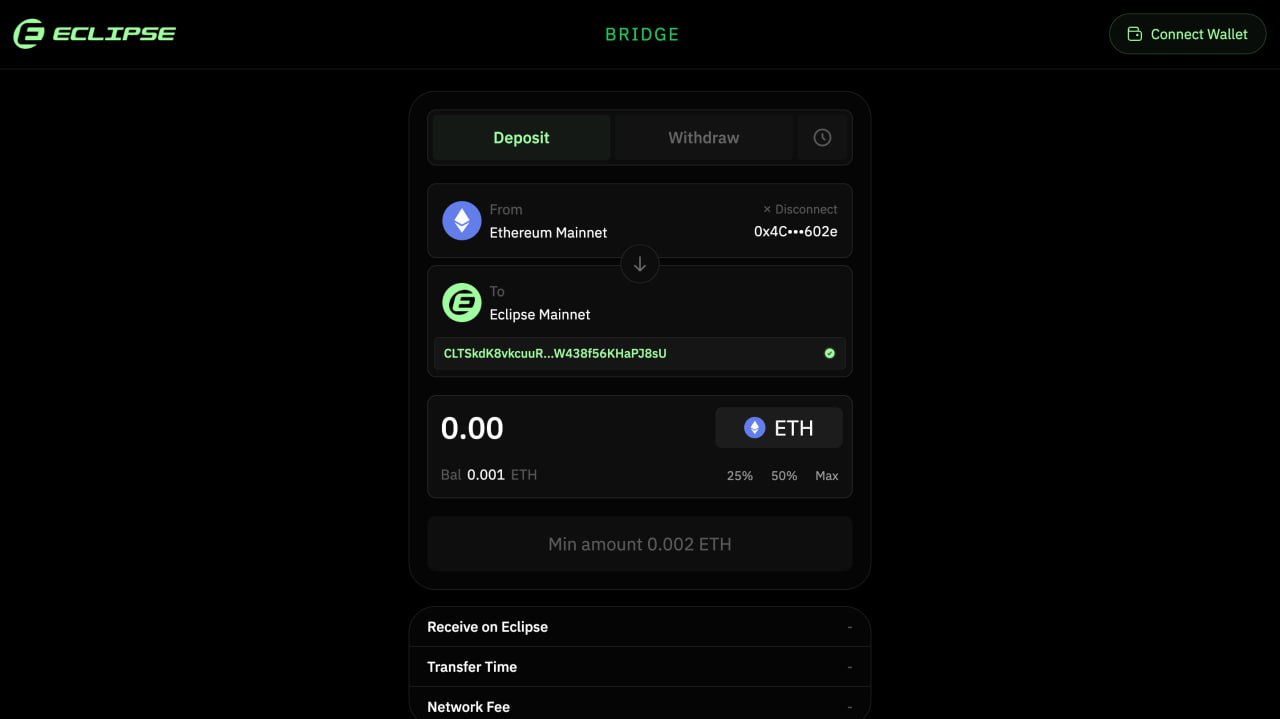
Task: Click the wallet icon in Connect Wallet
Action: (1134, 34)
